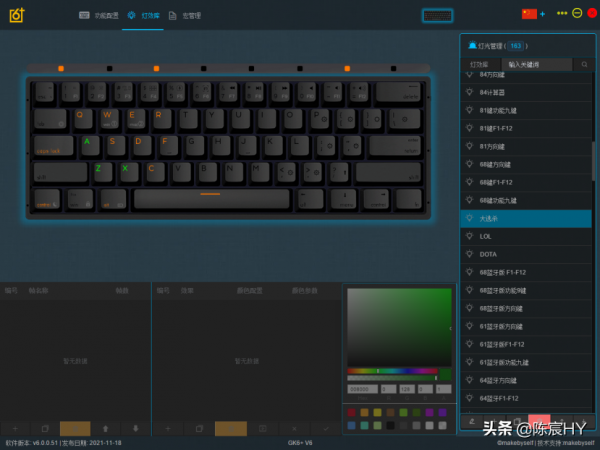Click the search icon in lighting panel
Image resolution: width=600 pixels, height=450 pixels.
click(585, 64)
